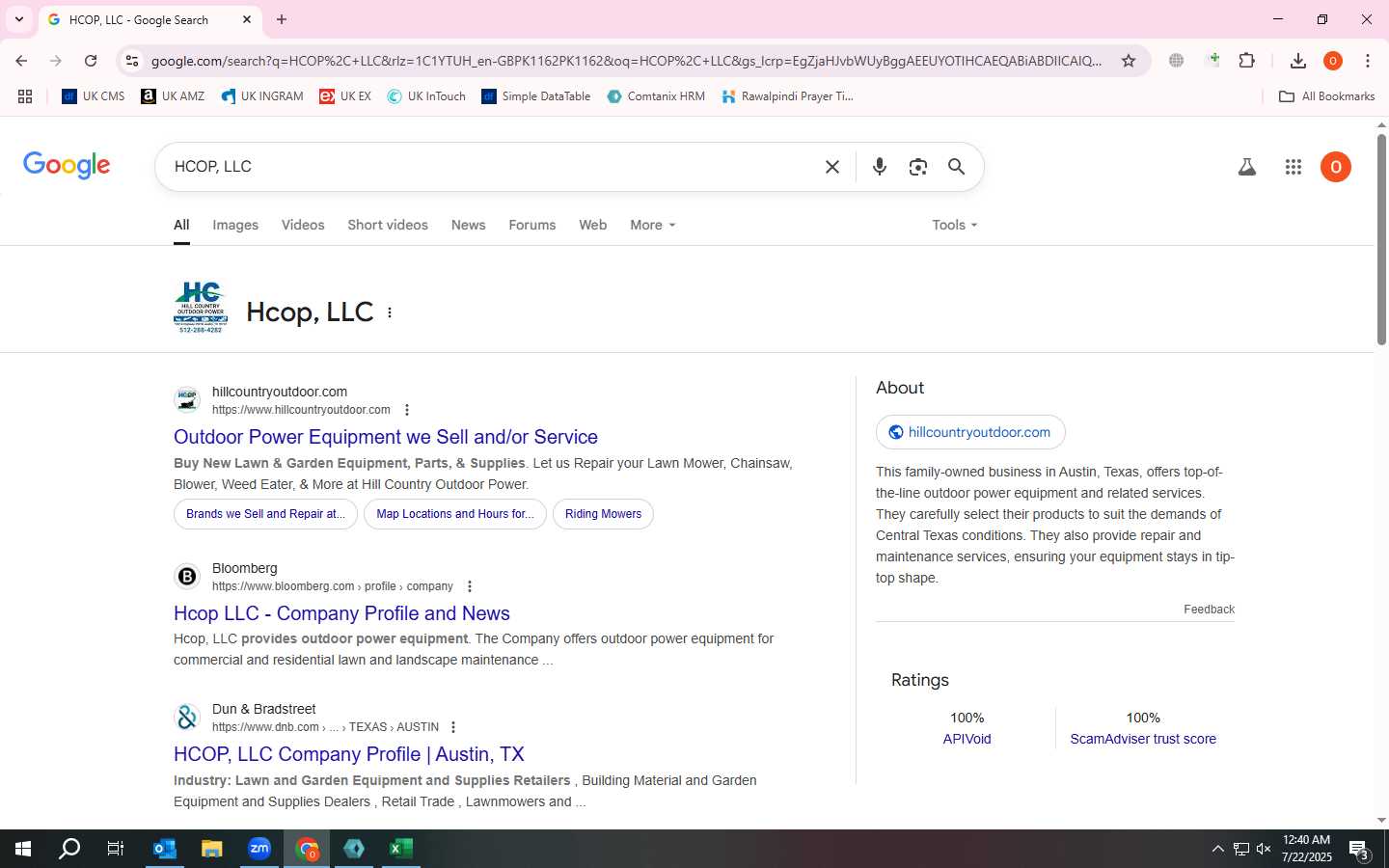
Task: Open Hcop LLC - Company Profile and News
Action: pyautogui.click(x=341, y=613)
